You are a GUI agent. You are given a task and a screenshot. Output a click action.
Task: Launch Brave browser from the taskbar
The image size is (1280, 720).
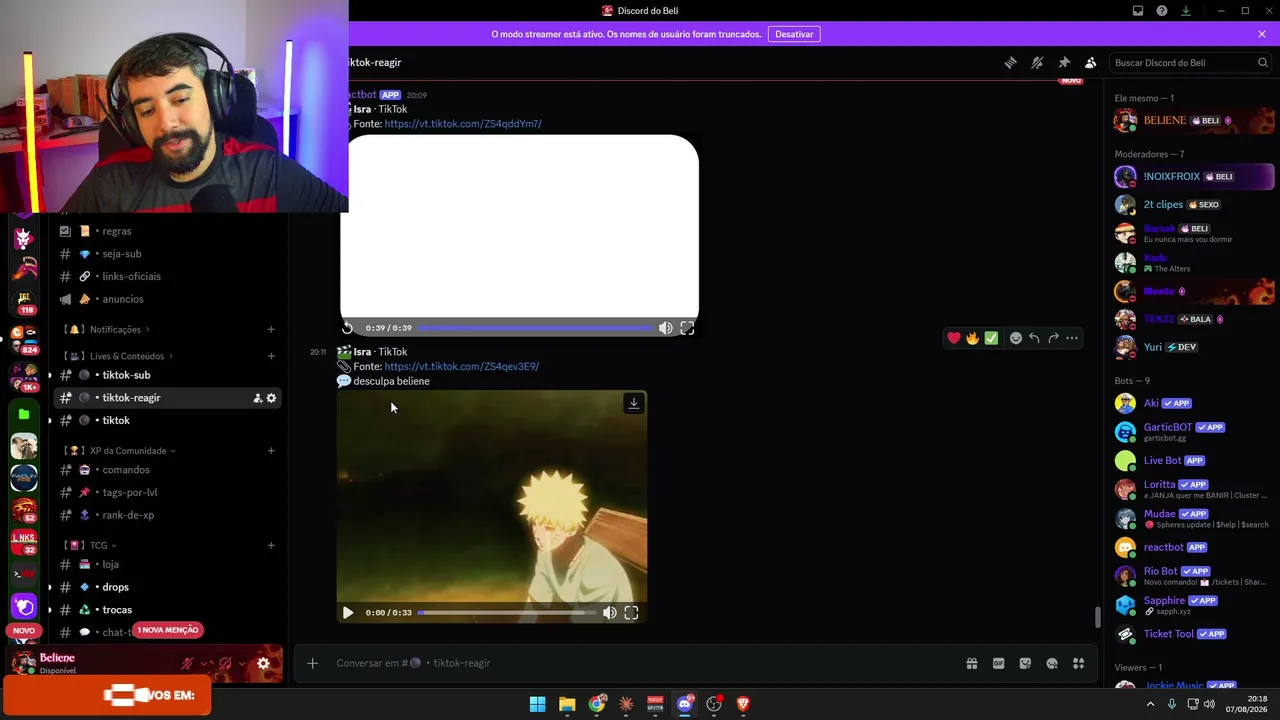click(x=743, y=704)
